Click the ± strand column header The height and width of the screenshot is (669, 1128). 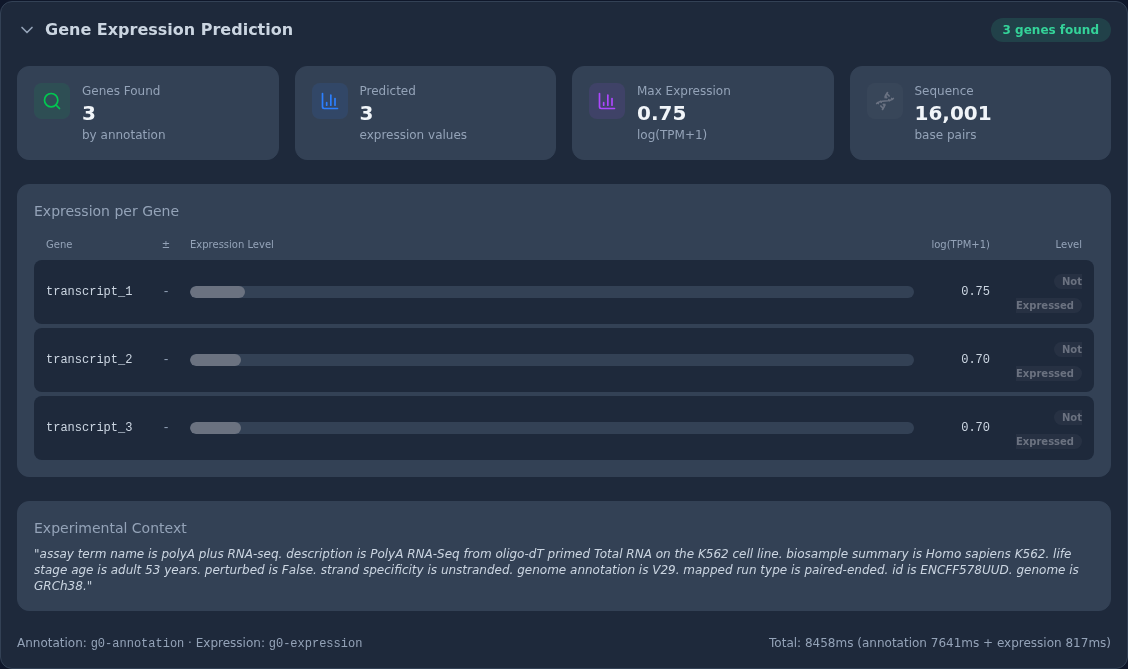click(x=166, y=245)
